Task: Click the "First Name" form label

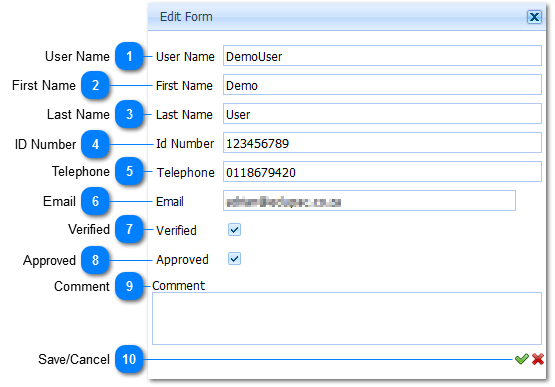Action: click(x=184, y=86)
